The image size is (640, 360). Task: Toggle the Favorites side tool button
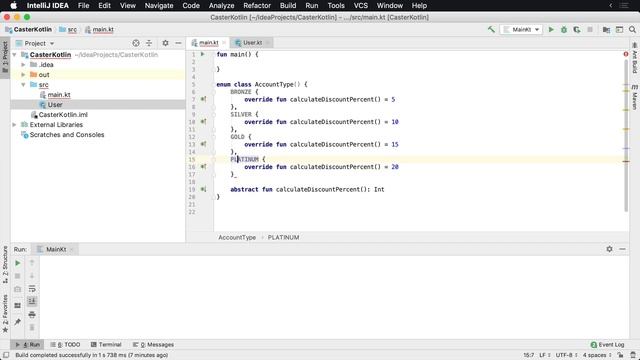[5, 313]
